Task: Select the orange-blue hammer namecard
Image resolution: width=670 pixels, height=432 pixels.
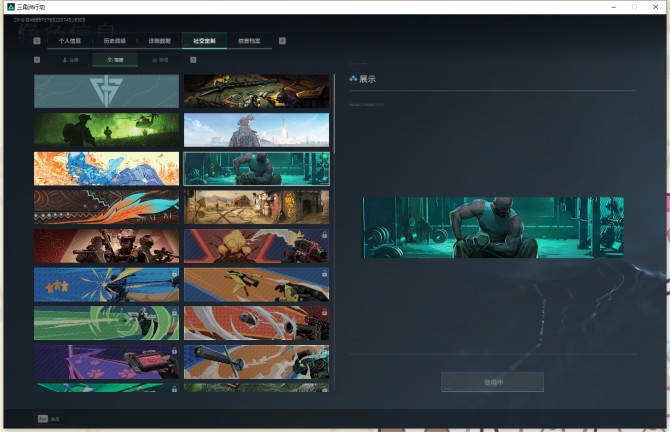Action: 256,362
